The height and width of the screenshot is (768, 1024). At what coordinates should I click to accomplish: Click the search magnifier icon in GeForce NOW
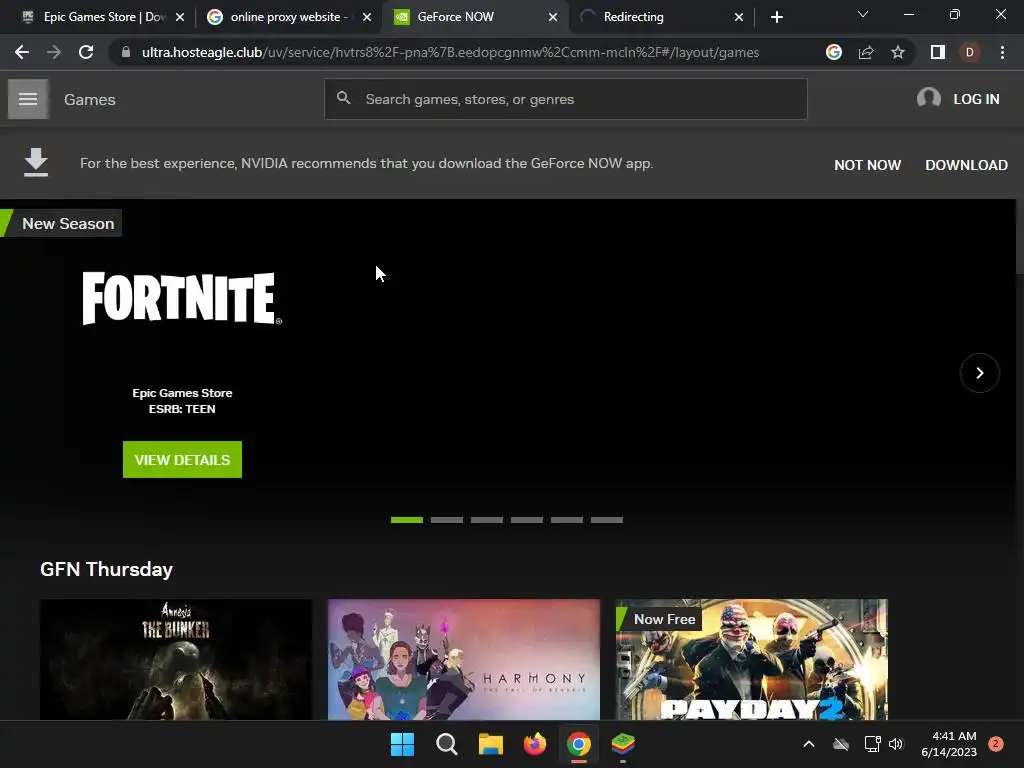[x=344, y=99]
